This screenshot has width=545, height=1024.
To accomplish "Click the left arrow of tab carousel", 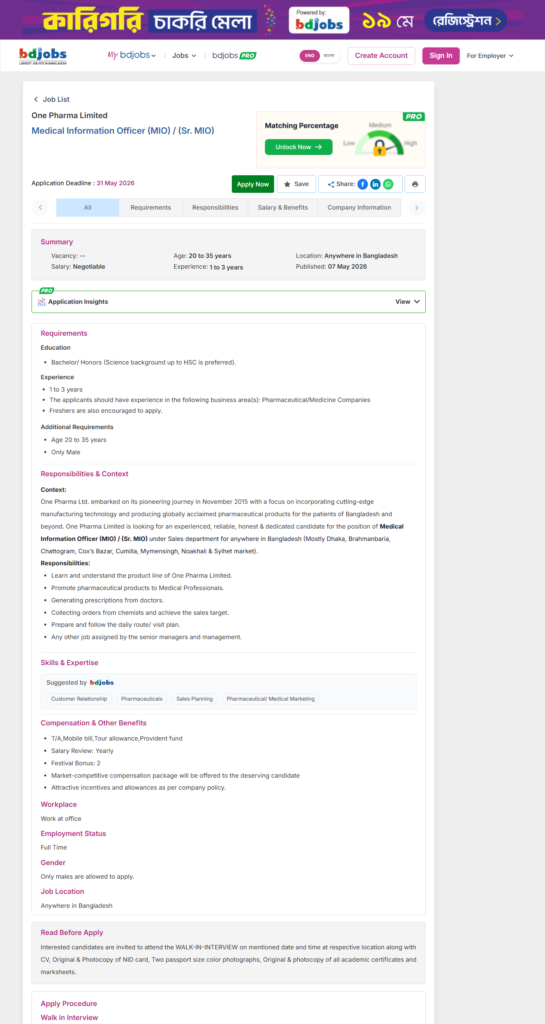I will [40, 208].
